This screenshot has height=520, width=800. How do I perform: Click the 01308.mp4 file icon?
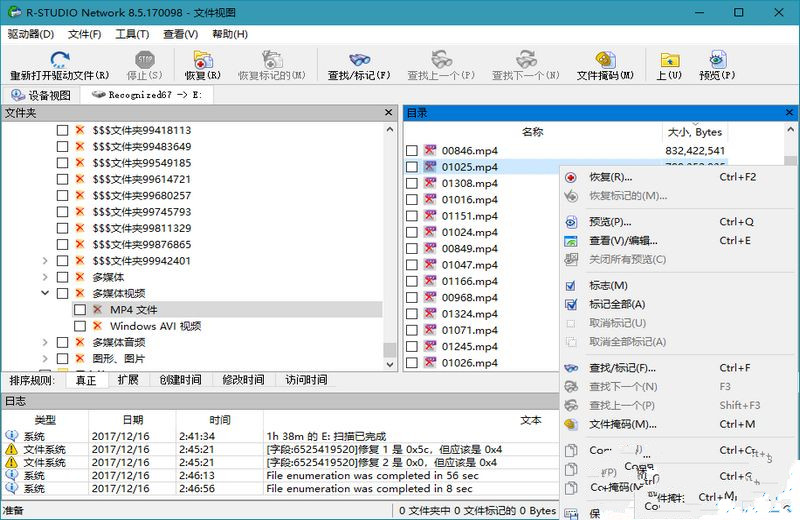coord(430,183)
